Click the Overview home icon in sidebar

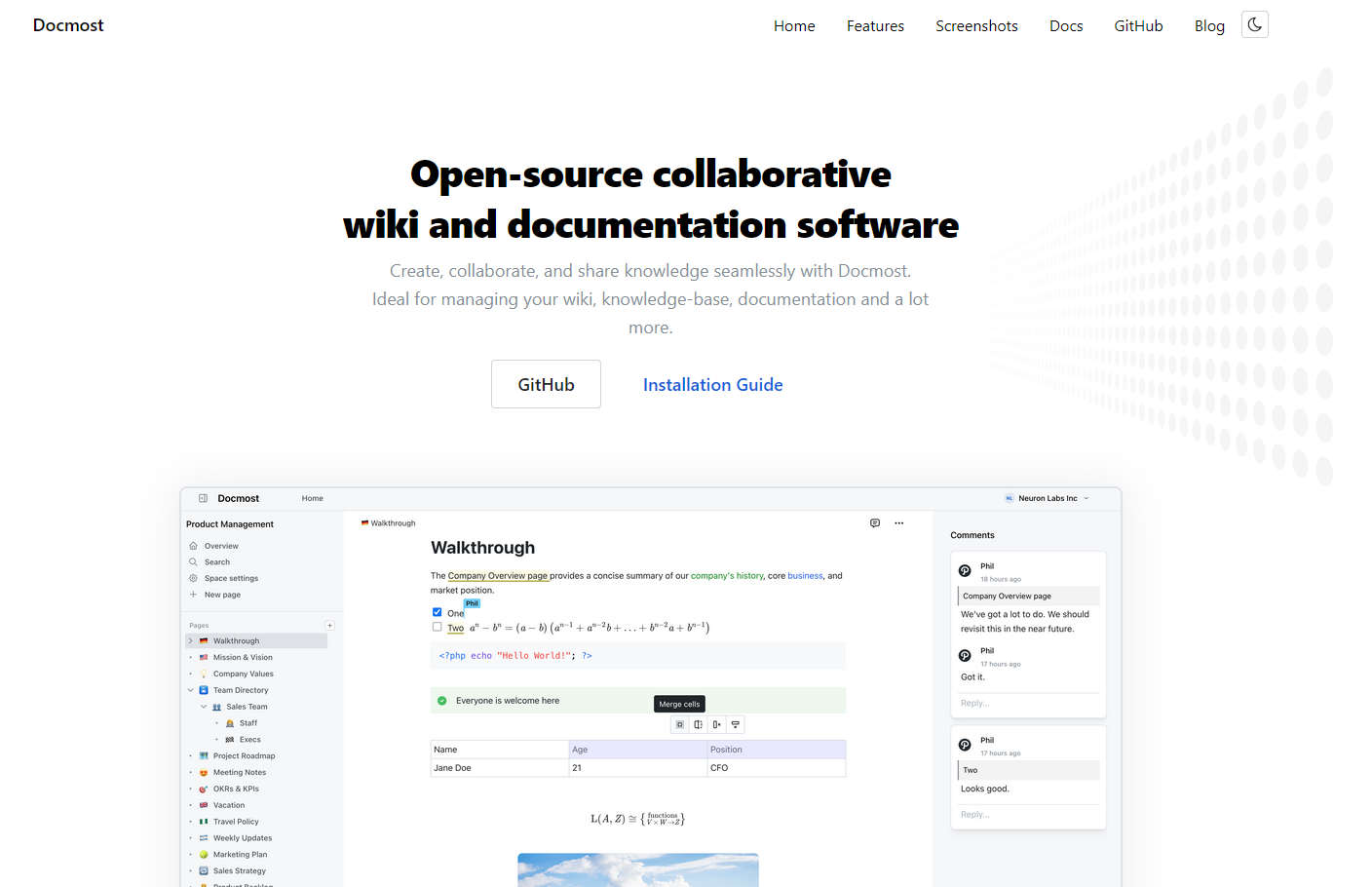click(193, 546)
